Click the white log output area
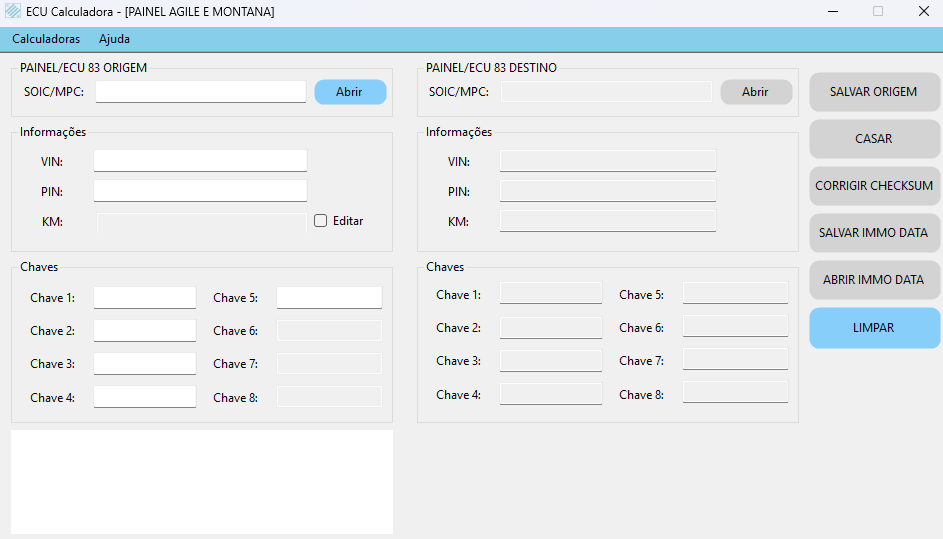The width and height of the screenshot is (943, 539). tap(201, 482)
